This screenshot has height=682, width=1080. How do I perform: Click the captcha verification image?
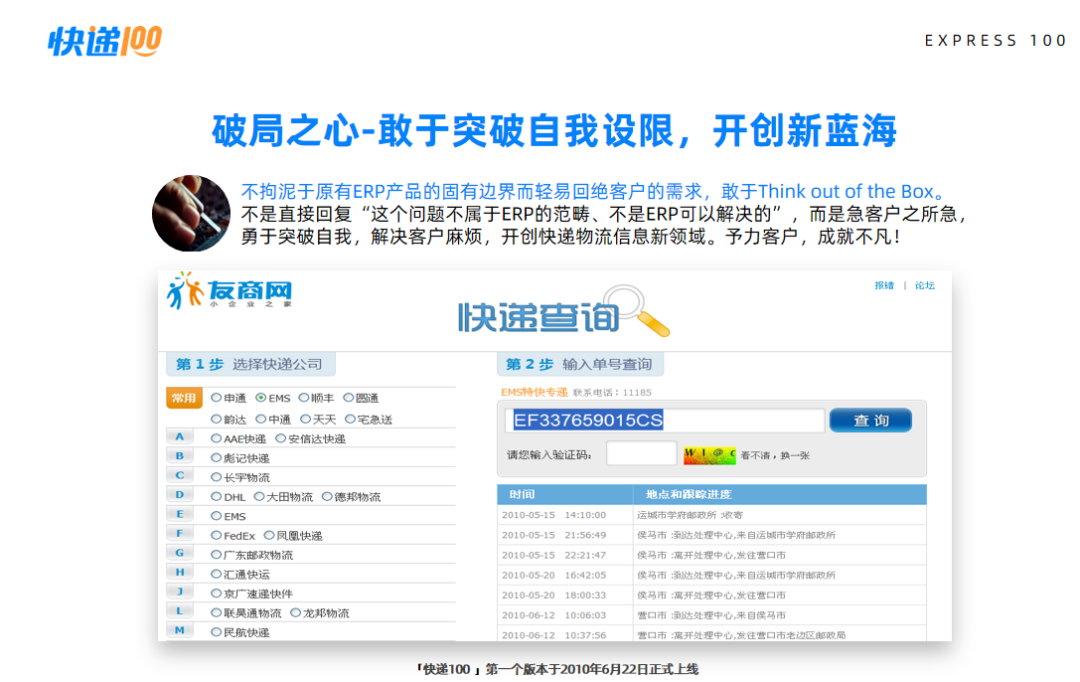pos(709,455)
